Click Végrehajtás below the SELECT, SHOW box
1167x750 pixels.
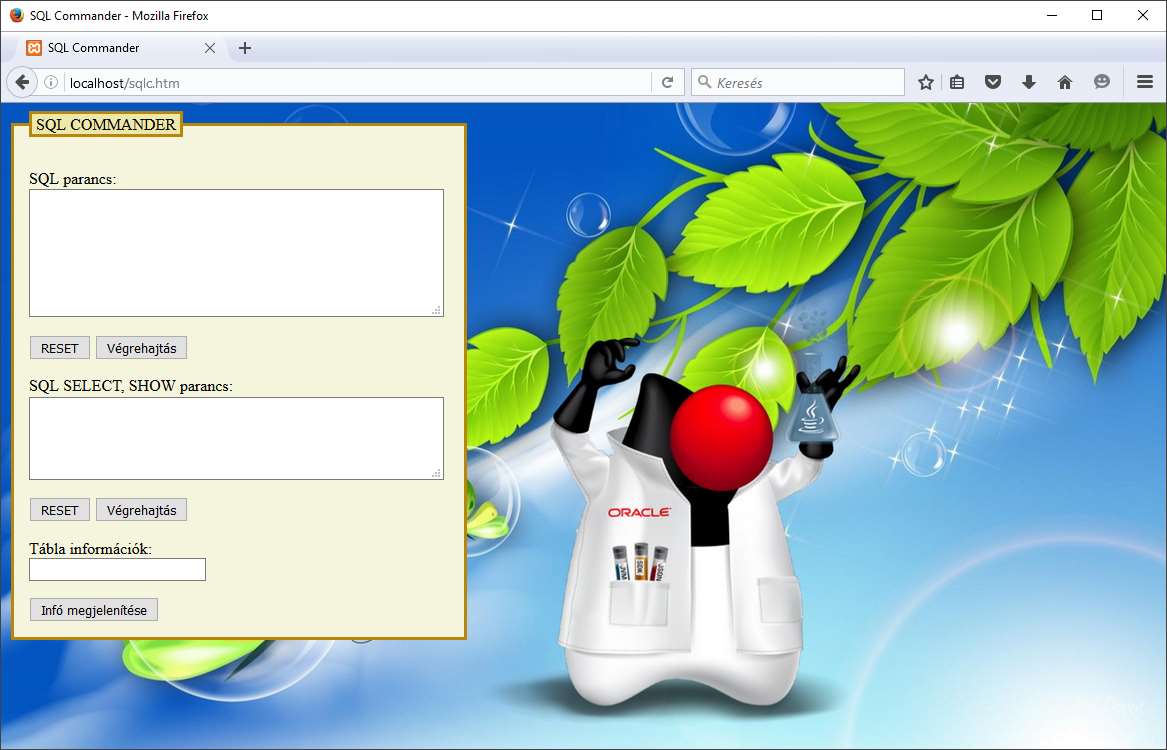click(x=141, y=510)
